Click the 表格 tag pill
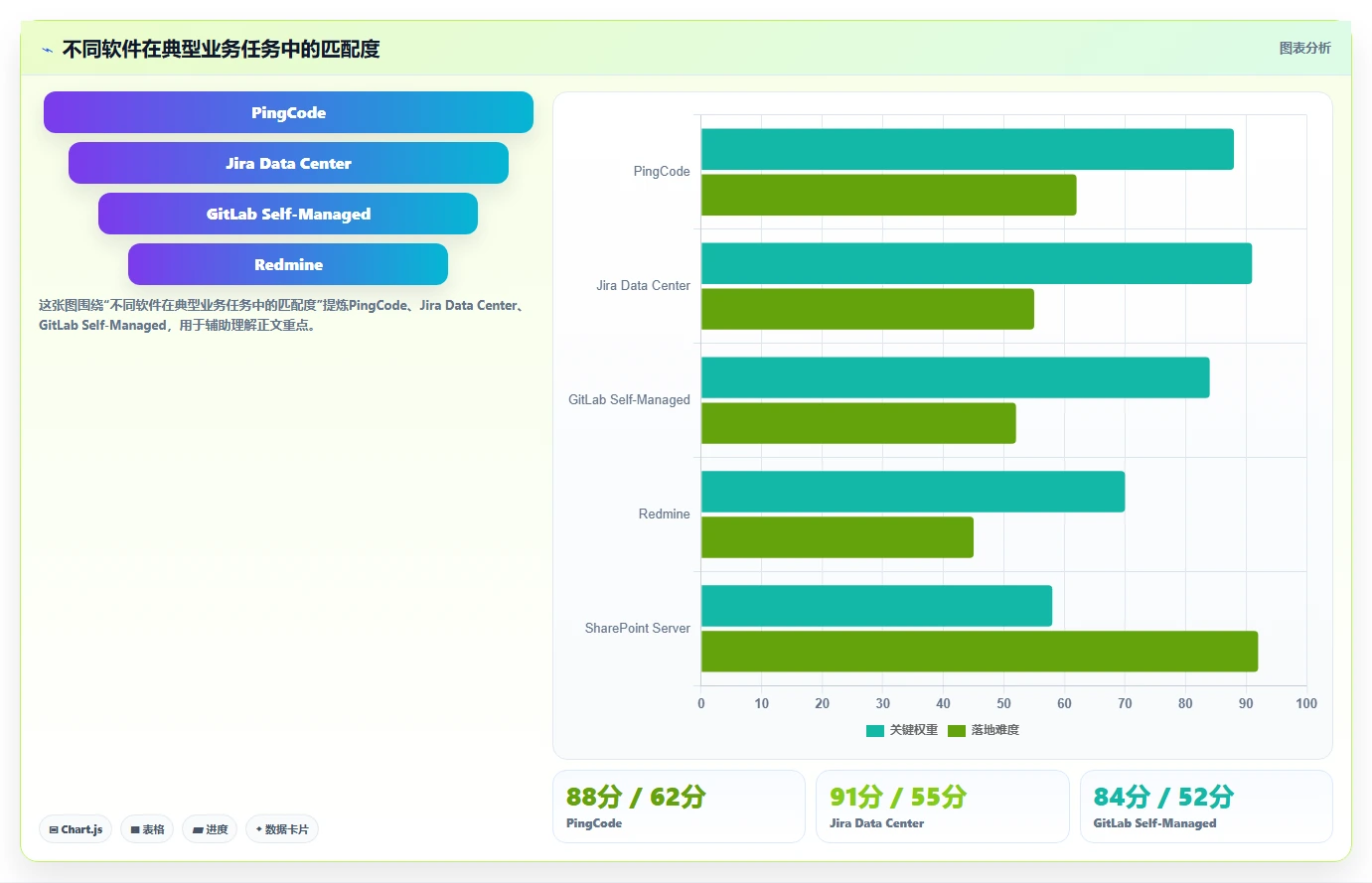The width and height of the screenshot is (1372, 883). [x=147, y=829]
